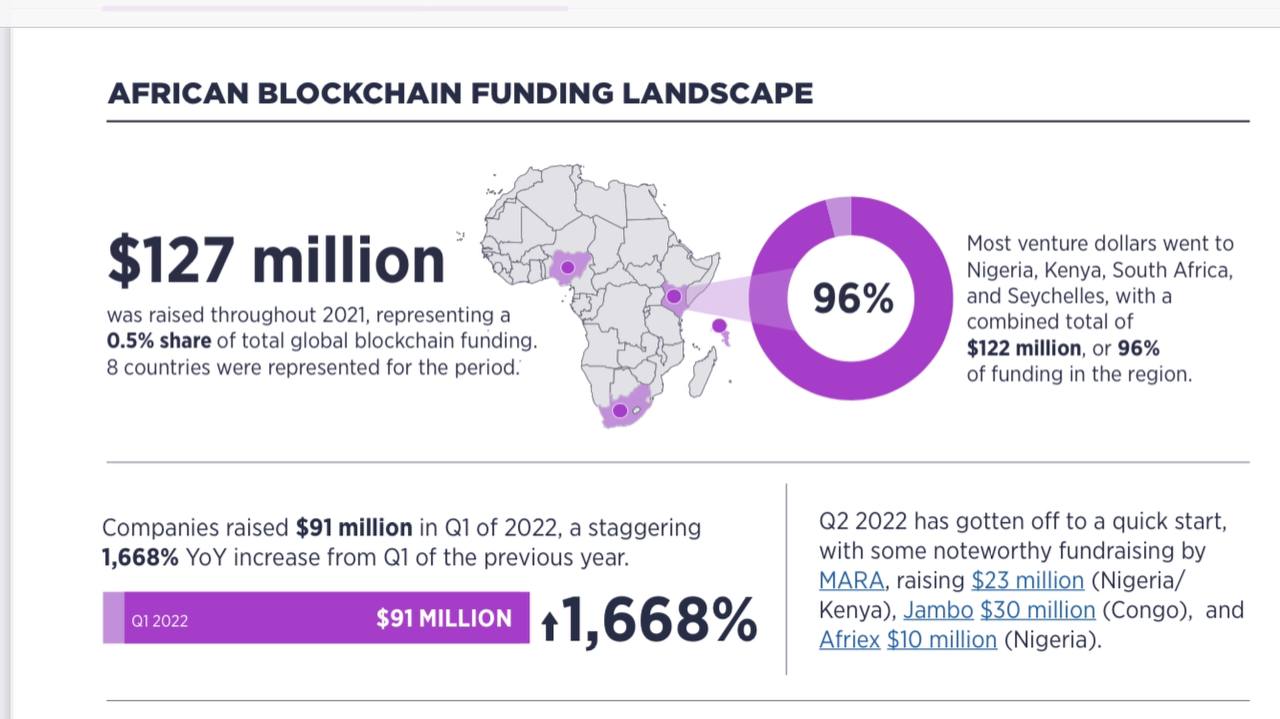Click the up arrow beside 1,668%
Image resolution: width=1280 pixels, height=719 pixels.
[548, 626]
